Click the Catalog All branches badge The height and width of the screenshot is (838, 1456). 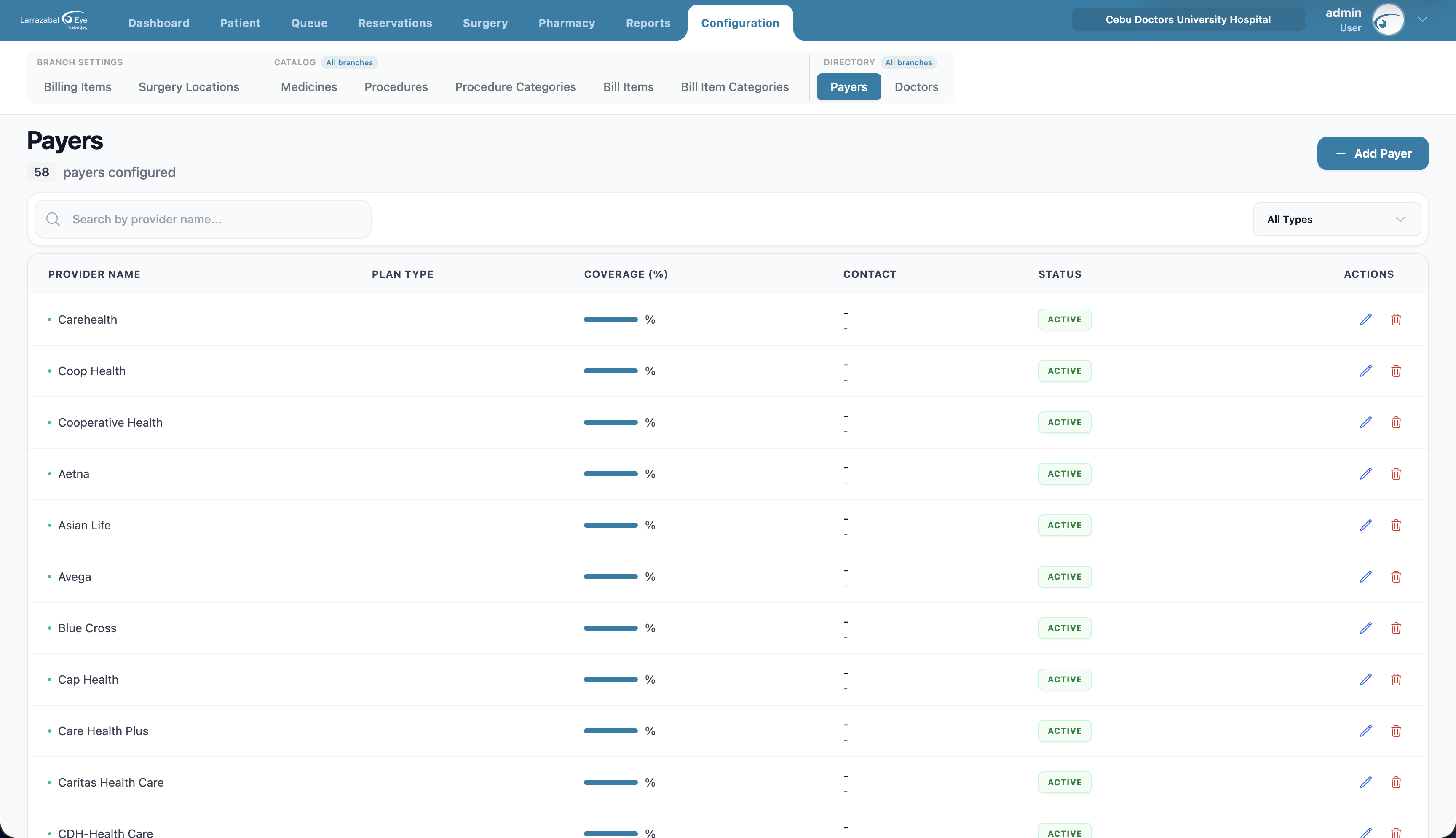click(350, 62)
